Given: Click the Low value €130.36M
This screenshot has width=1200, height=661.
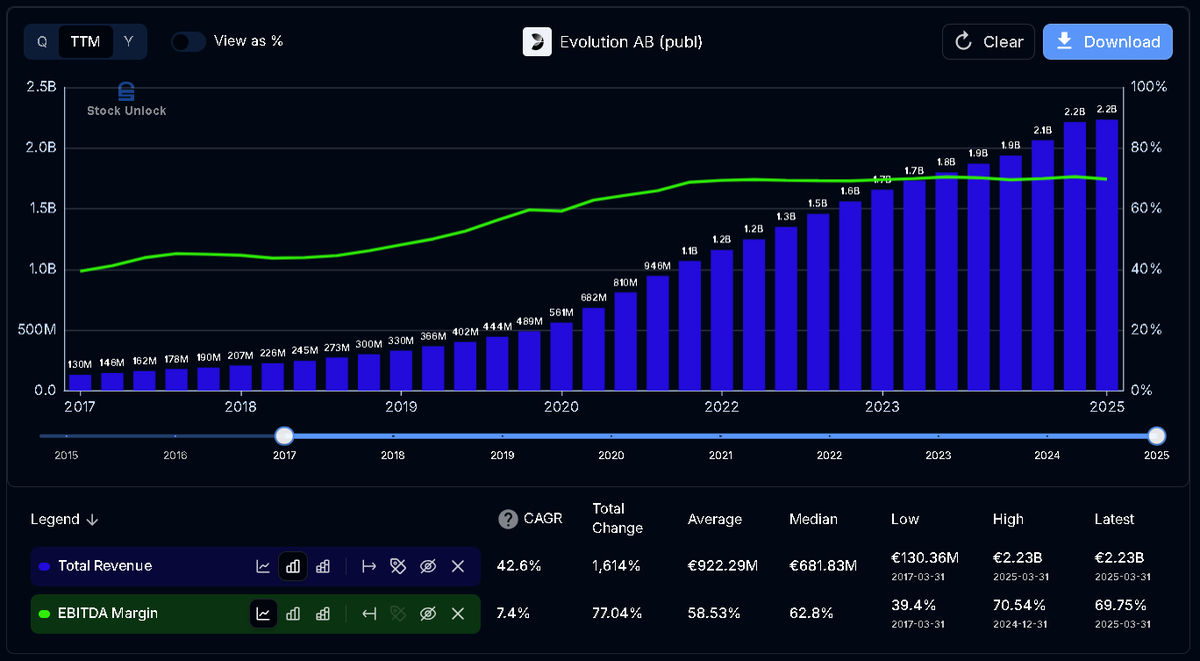Looking at the screenshot, I should (x=925, y=557).
